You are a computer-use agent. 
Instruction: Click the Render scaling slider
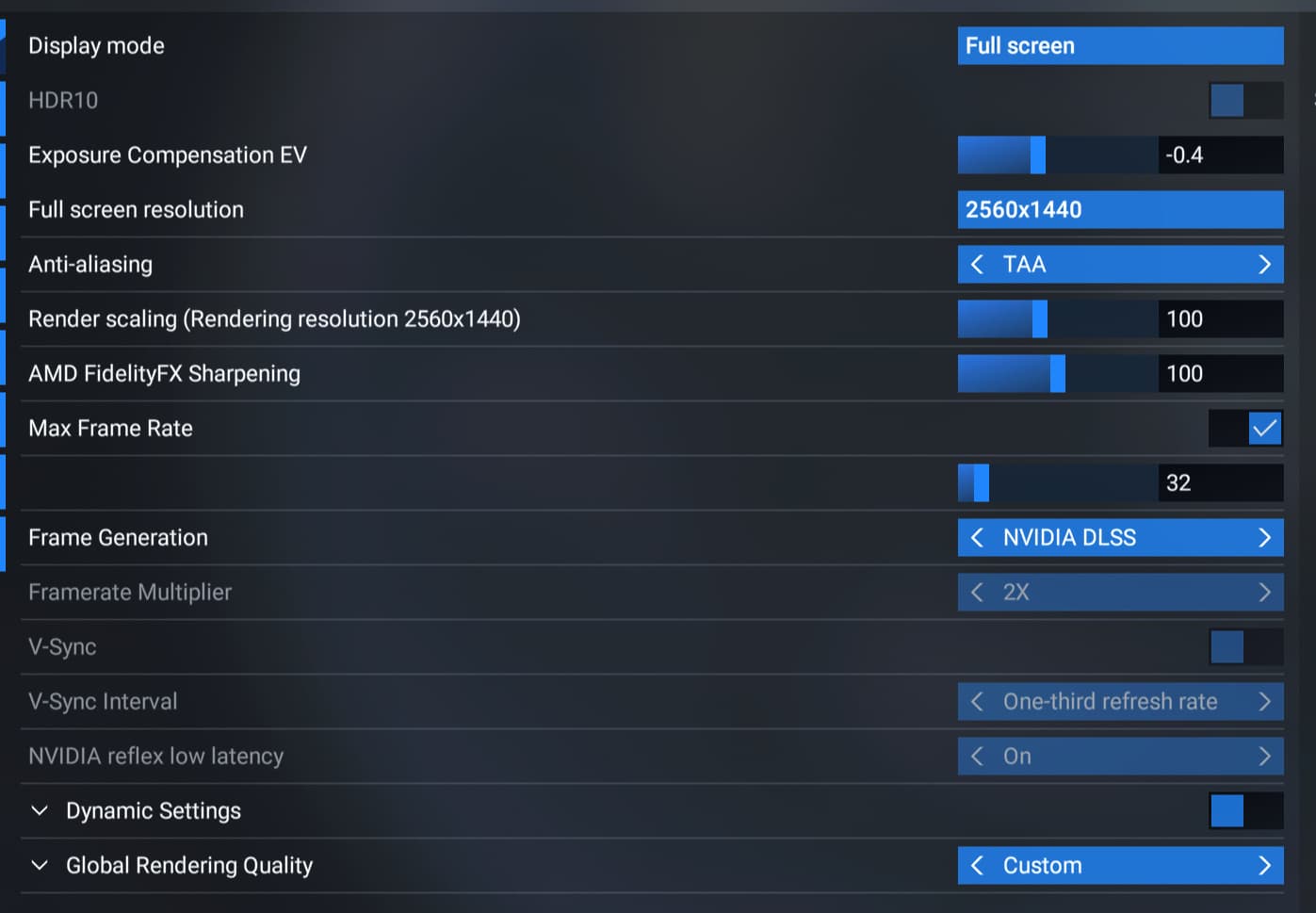[1058, 318]
